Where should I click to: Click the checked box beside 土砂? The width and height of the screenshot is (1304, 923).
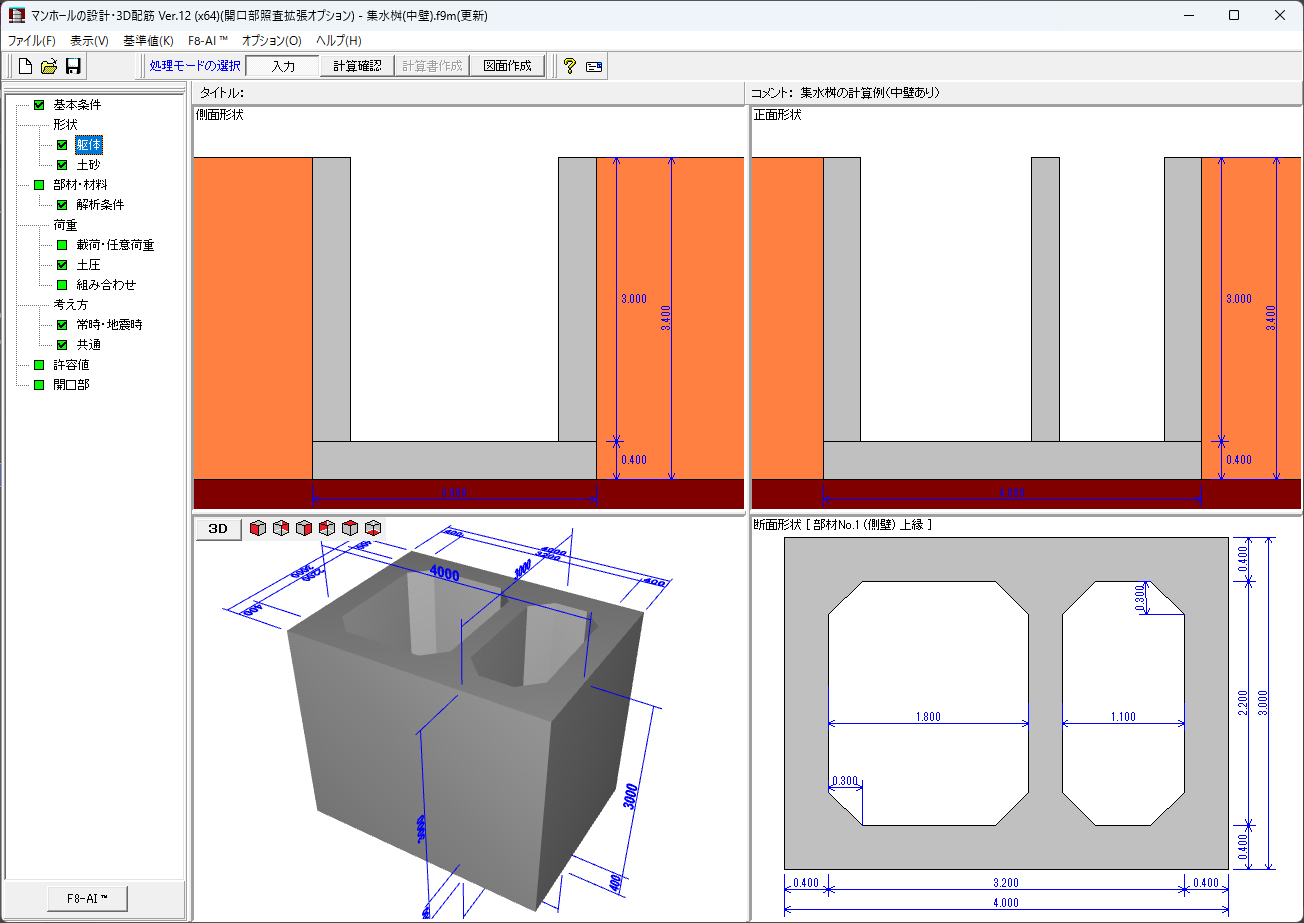click(x=62, y=165)
